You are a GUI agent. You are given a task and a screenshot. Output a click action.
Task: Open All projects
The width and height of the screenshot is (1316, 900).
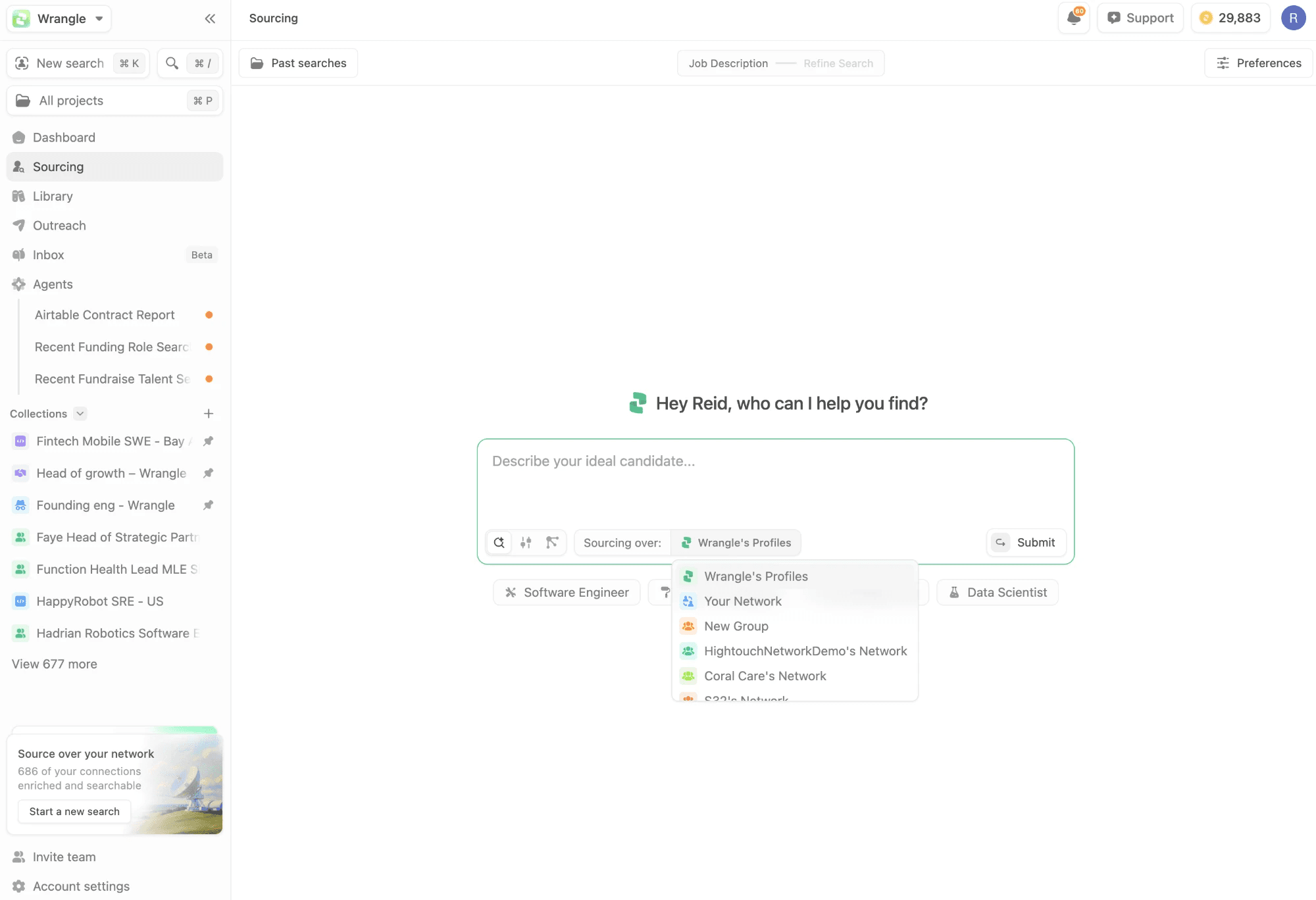(114, 101)
